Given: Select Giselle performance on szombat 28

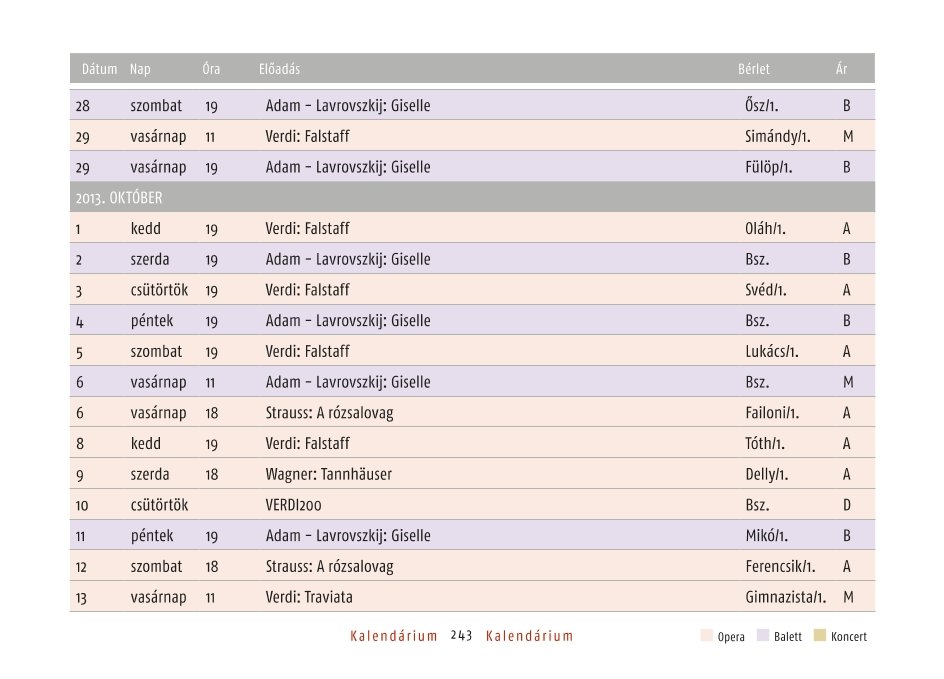Looking at the screenshot, I should pyautogui.click(x=348, y=106).
